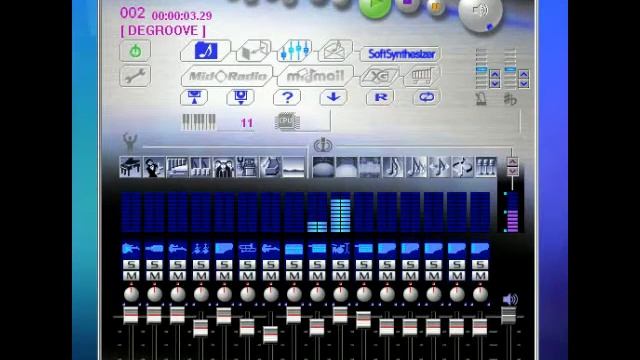Open the midmail button
The image size is (640, 360).
coord(315,76)
